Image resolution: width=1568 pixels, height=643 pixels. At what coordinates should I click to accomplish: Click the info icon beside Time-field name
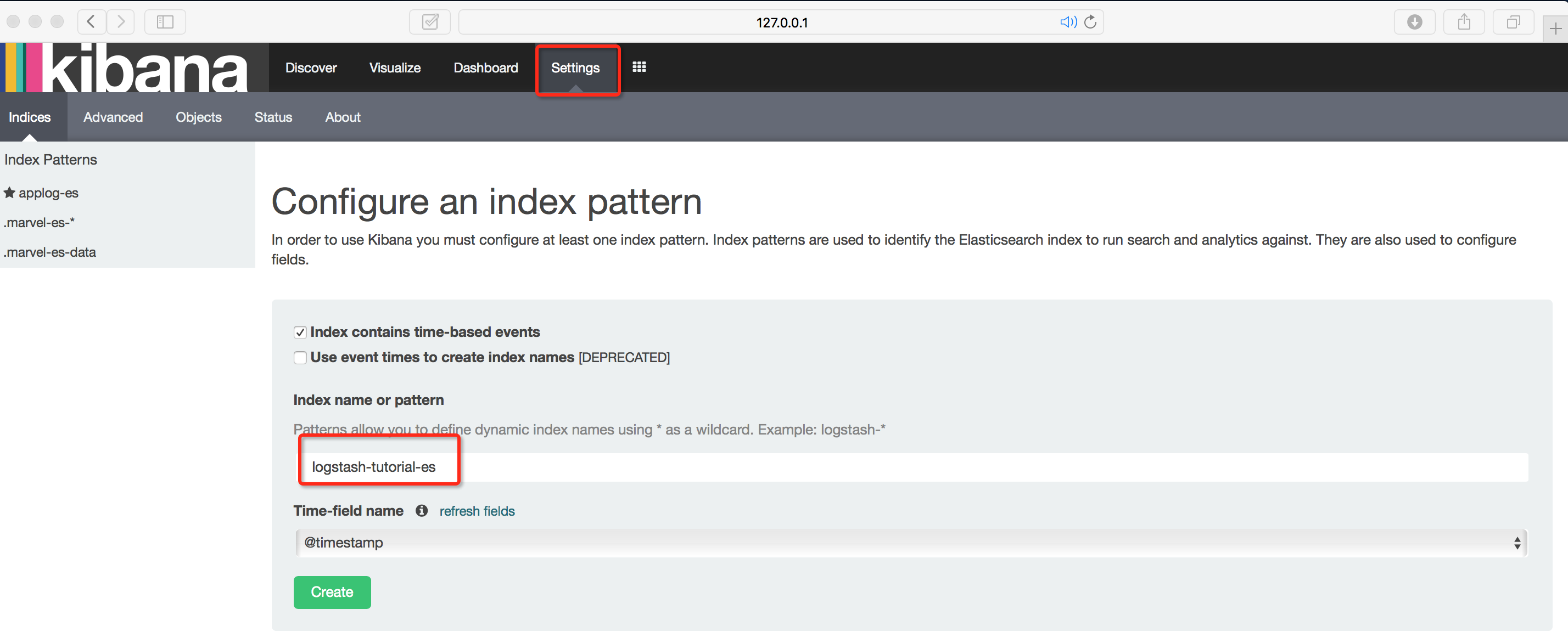[x=421, y=510]
